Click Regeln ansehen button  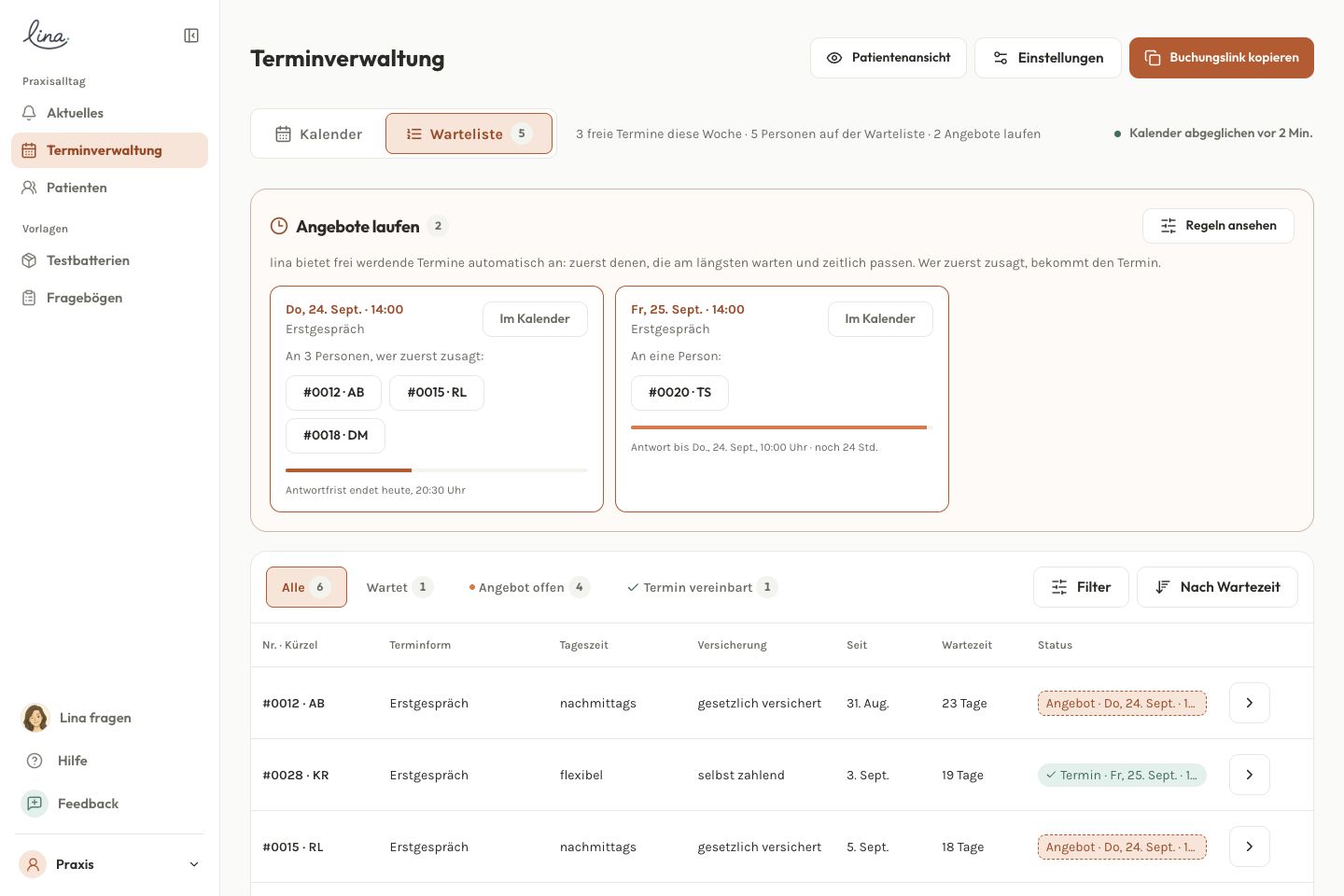coord(1218,226)
